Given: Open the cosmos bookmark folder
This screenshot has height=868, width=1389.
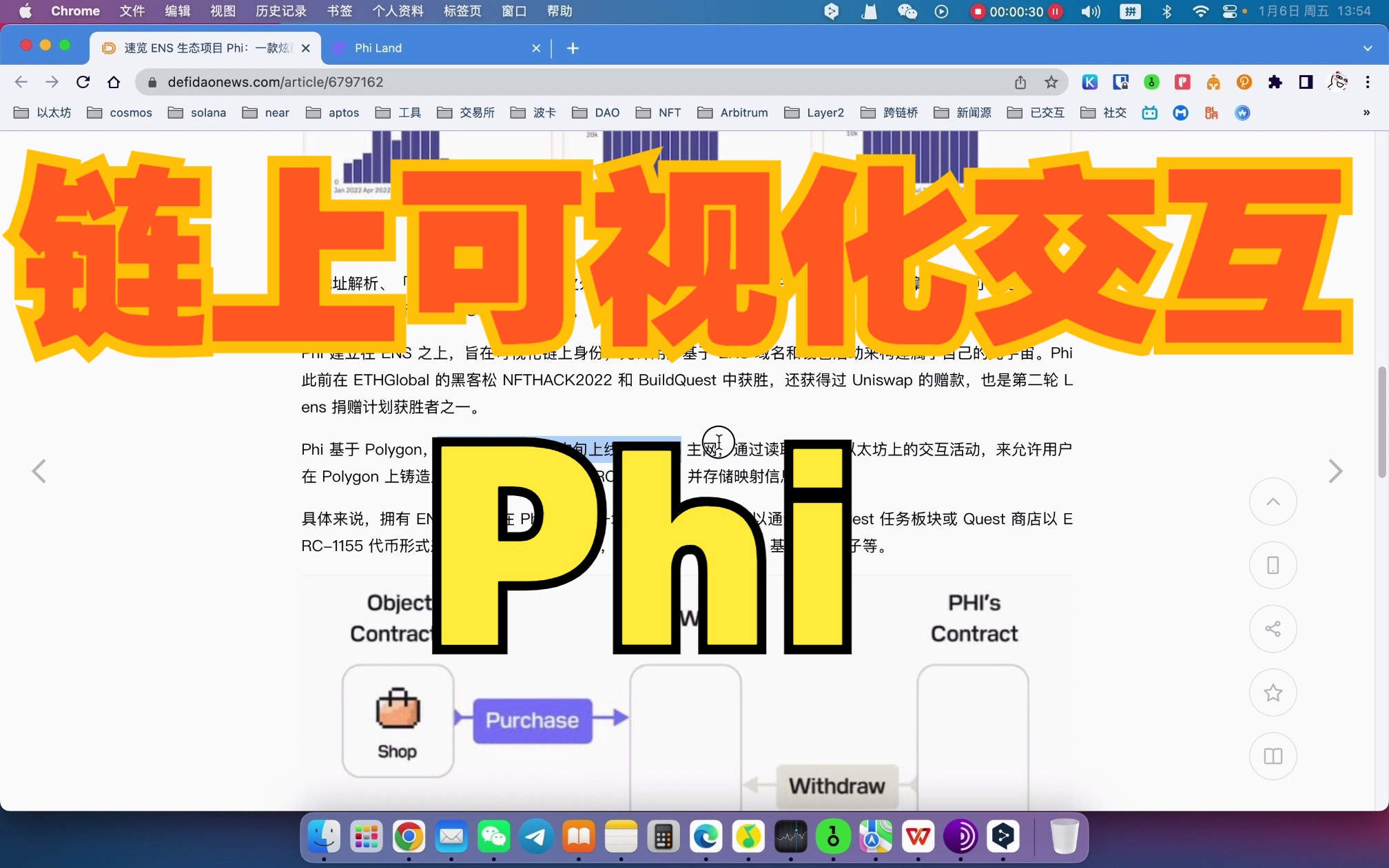Looking at the screenshot, I should (120, 112).
